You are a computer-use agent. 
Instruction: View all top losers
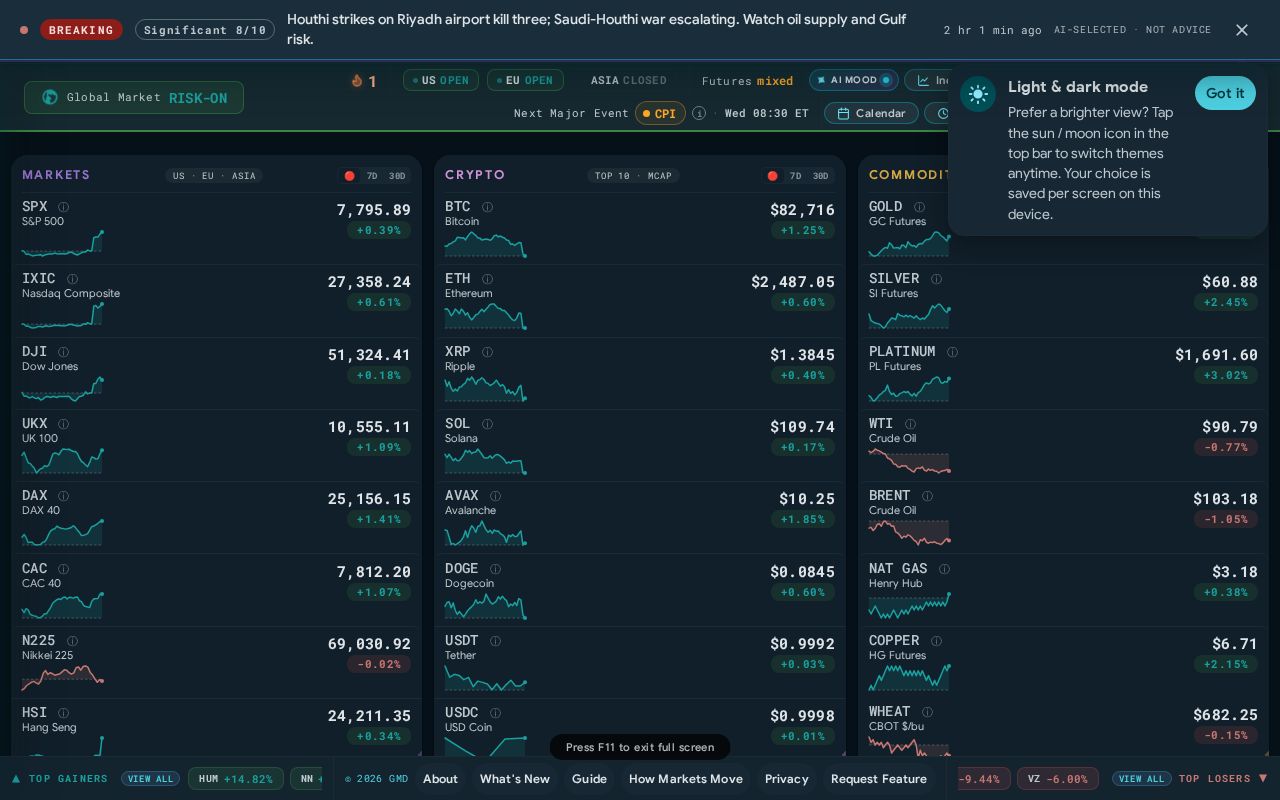1141,779
